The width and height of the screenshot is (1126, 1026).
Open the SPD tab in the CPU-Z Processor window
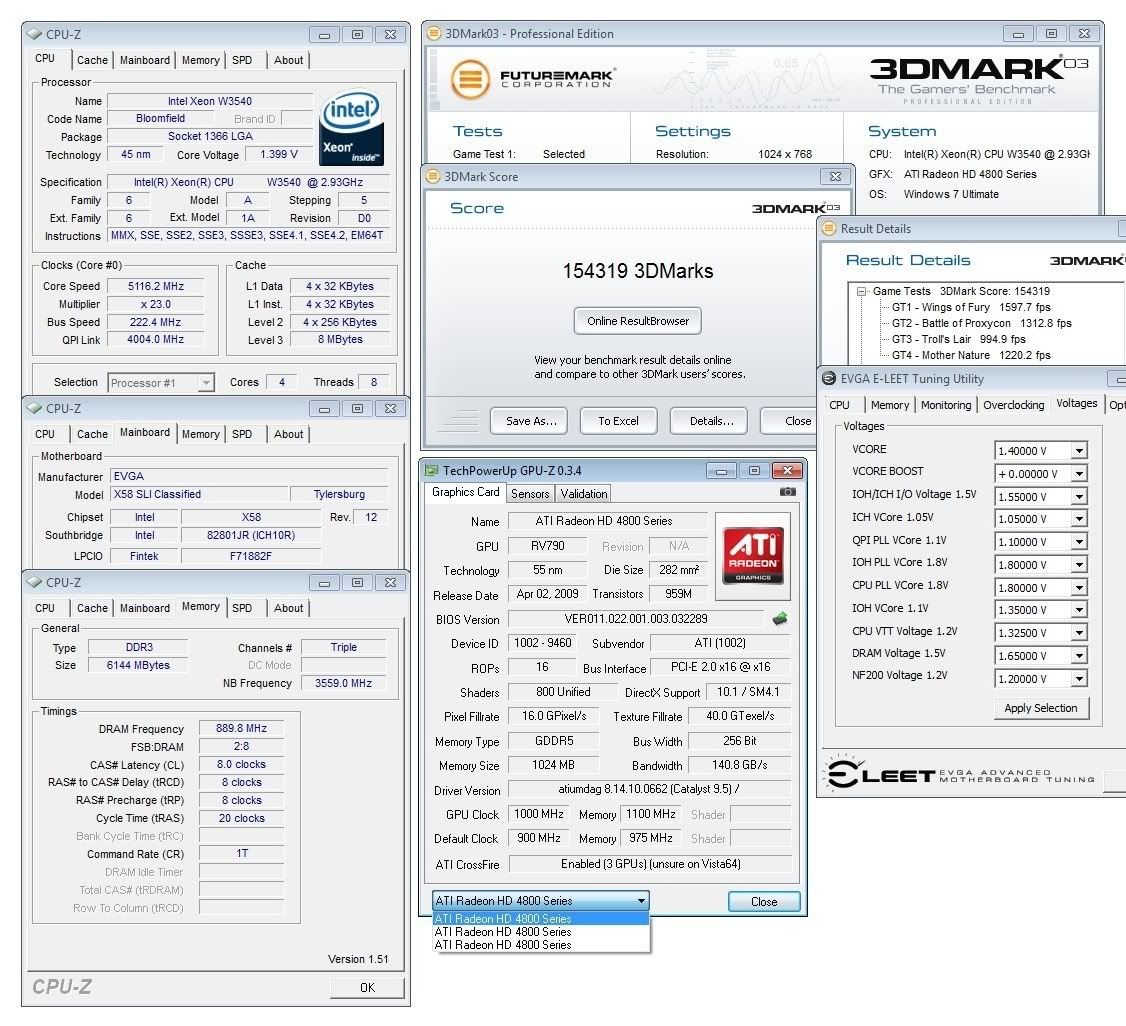tap(242, 60)
